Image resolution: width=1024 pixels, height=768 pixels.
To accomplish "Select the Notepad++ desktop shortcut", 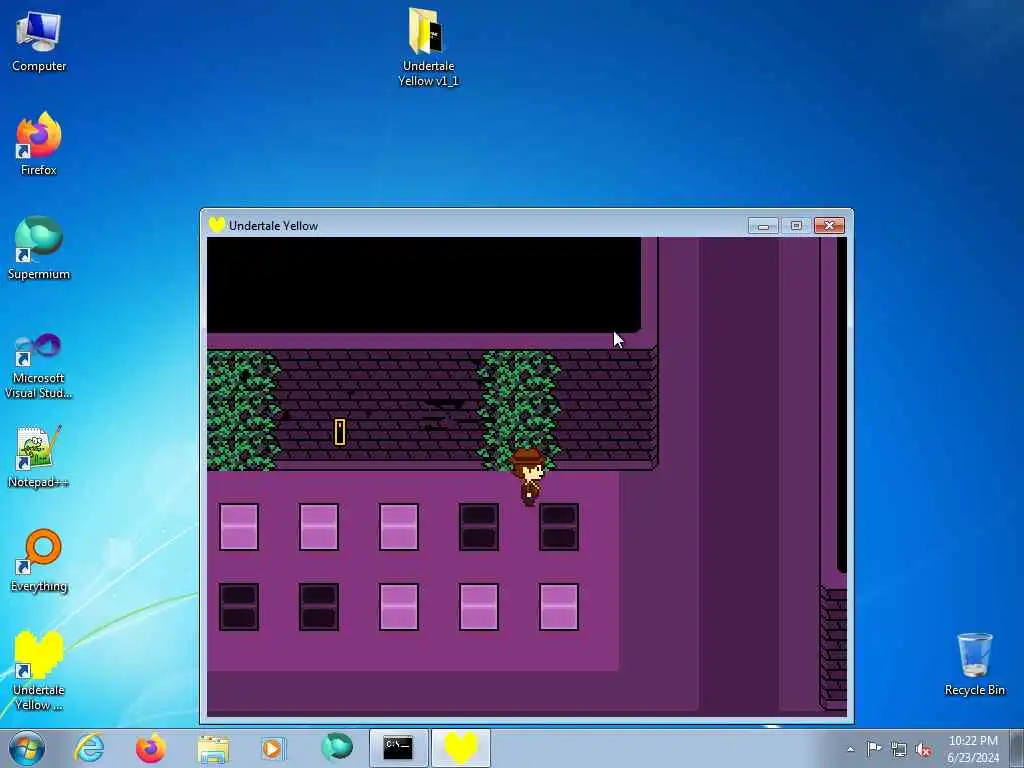I will click(39, 456).
